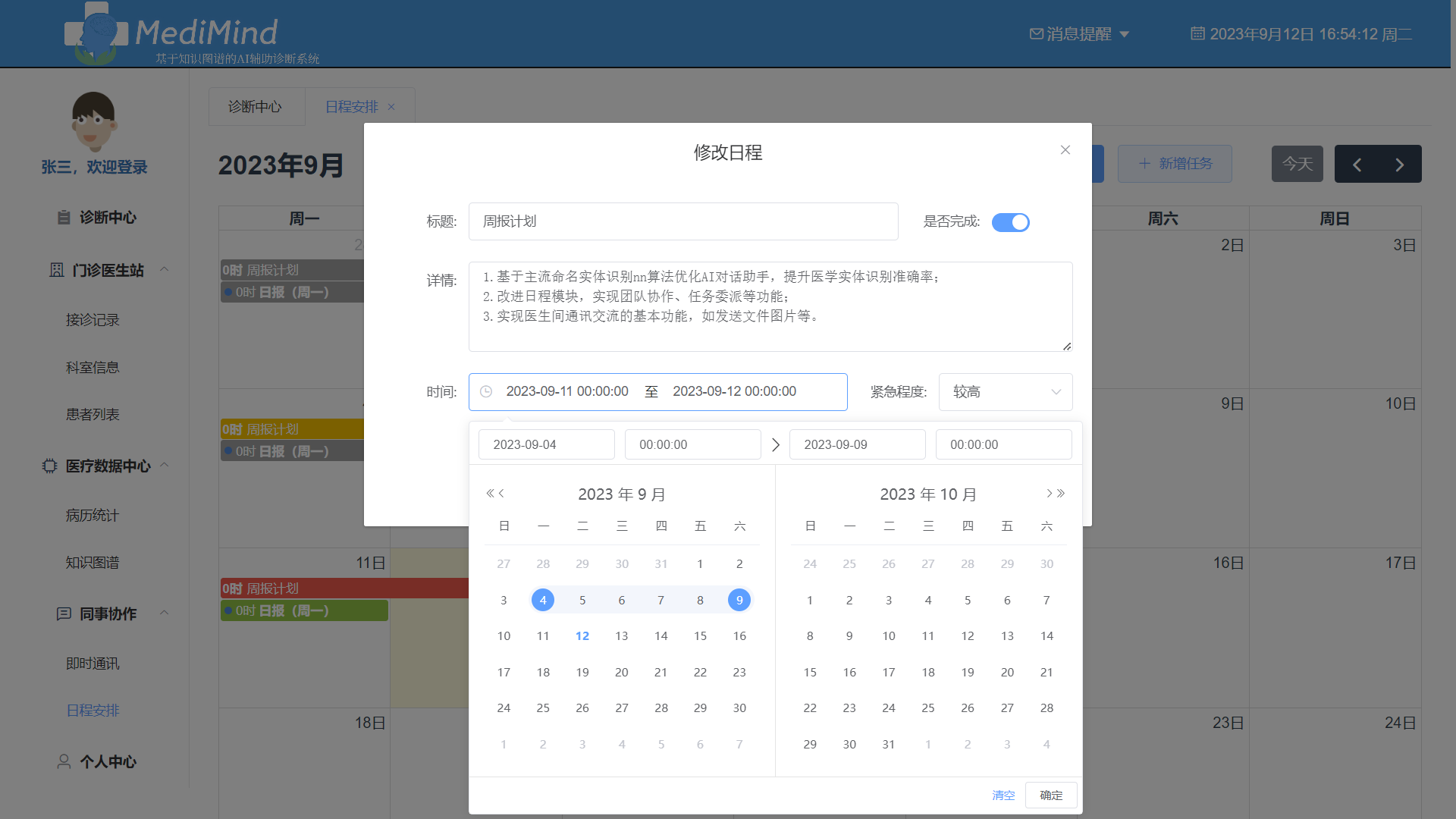Screen dimensions: 1456x819
Task: Open 患者列表 in the sidebar
Action: coord(93,415)
